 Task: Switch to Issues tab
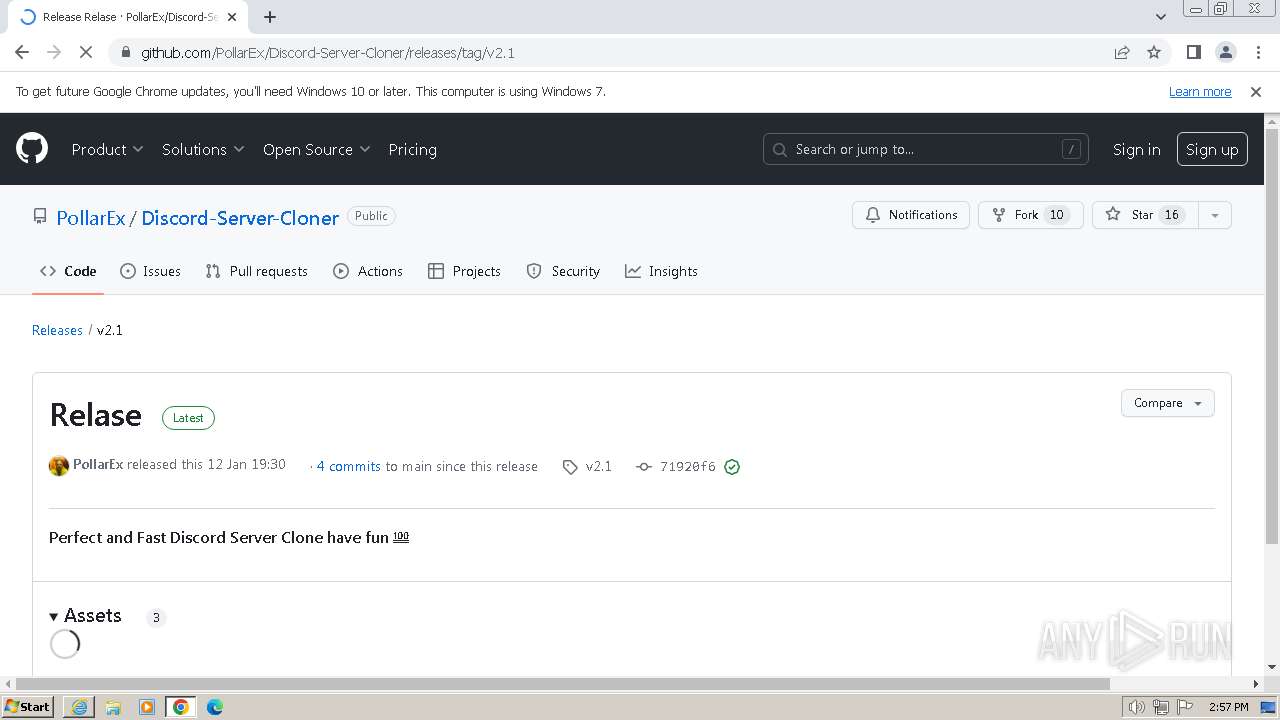[x=150, y=271]
